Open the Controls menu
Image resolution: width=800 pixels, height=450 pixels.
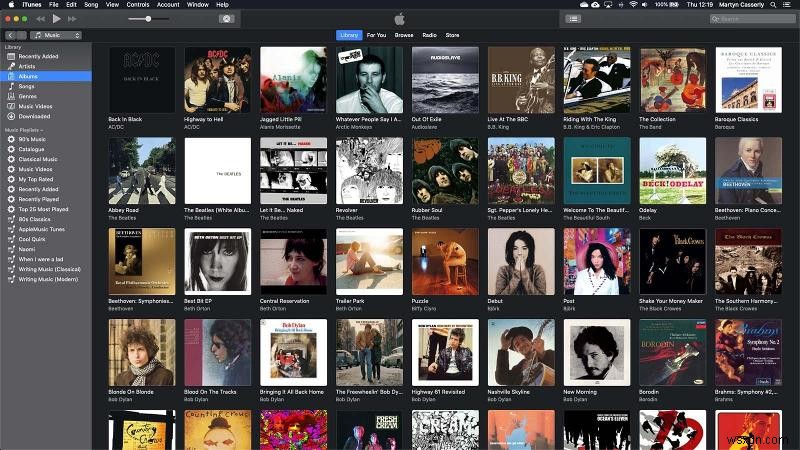[x=138, y=5]
